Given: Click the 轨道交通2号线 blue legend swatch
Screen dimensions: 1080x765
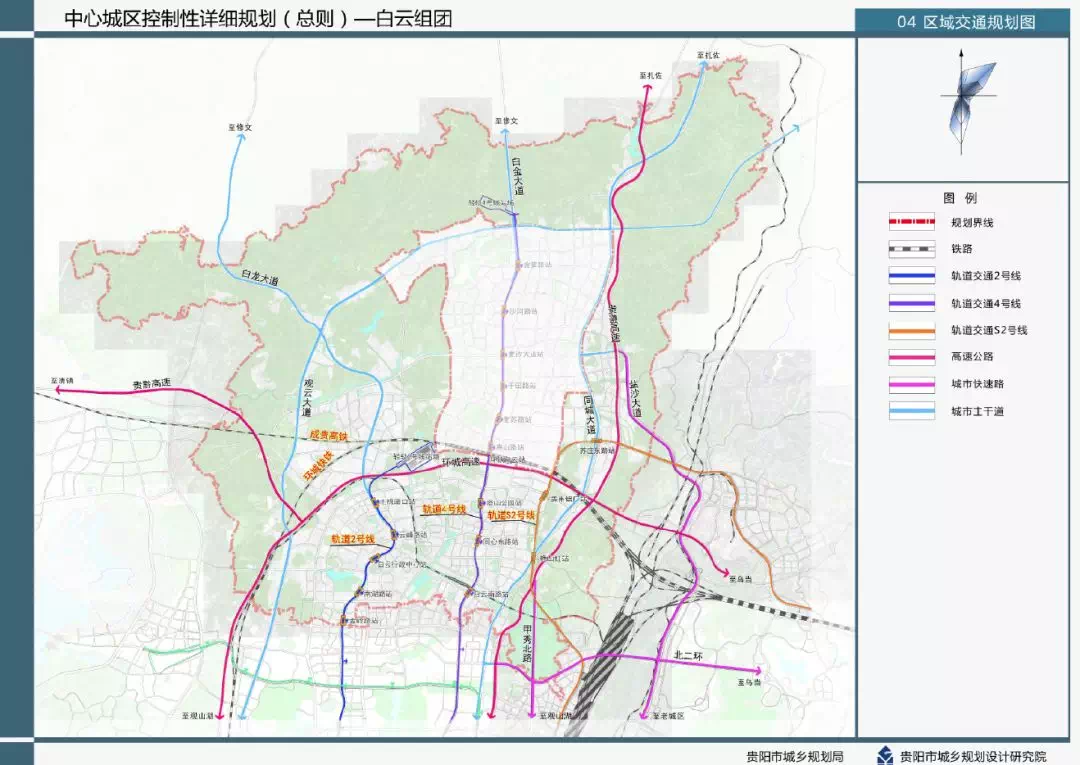Looking at the screenshot, I should [911, 276].
